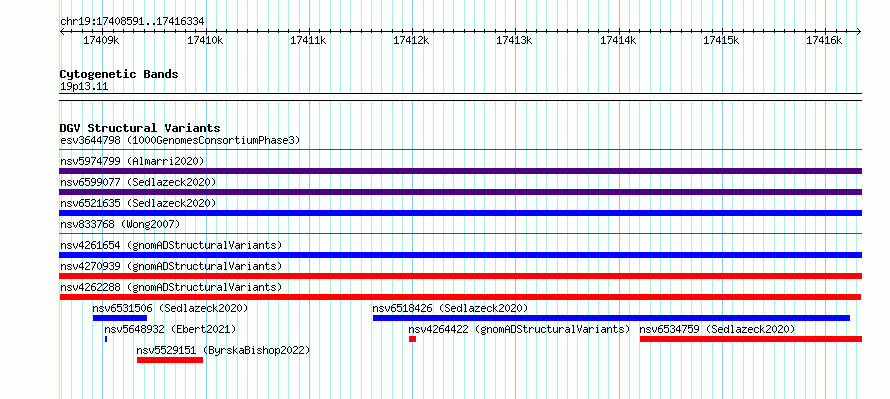Click the 17409k ruler position
The height and width of the screenshot is (399, 890).
pyautogui.click(x=101, y=40)
